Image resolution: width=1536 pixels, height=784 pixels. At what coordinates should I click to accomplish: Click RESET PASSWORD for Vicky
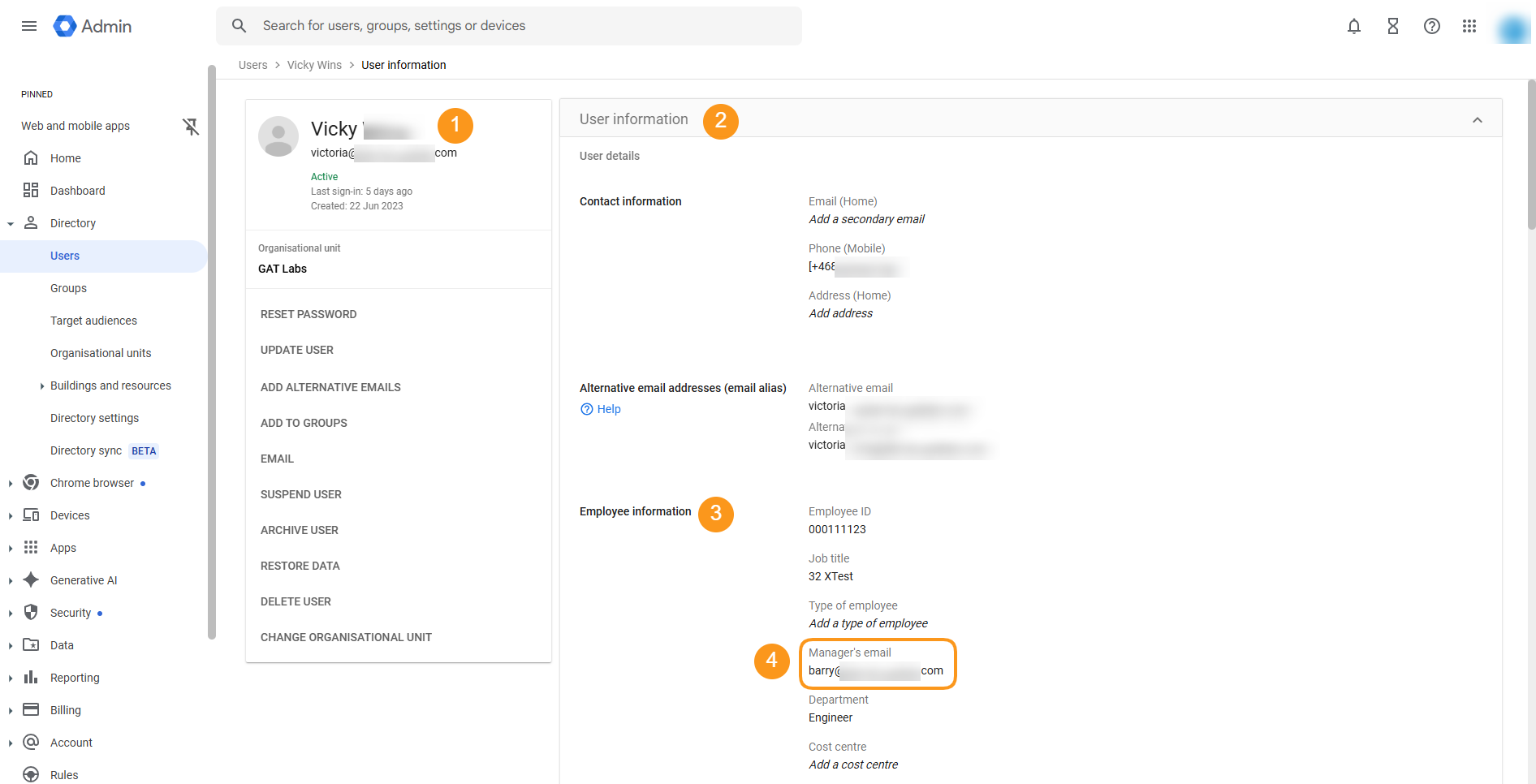point(308,314)
